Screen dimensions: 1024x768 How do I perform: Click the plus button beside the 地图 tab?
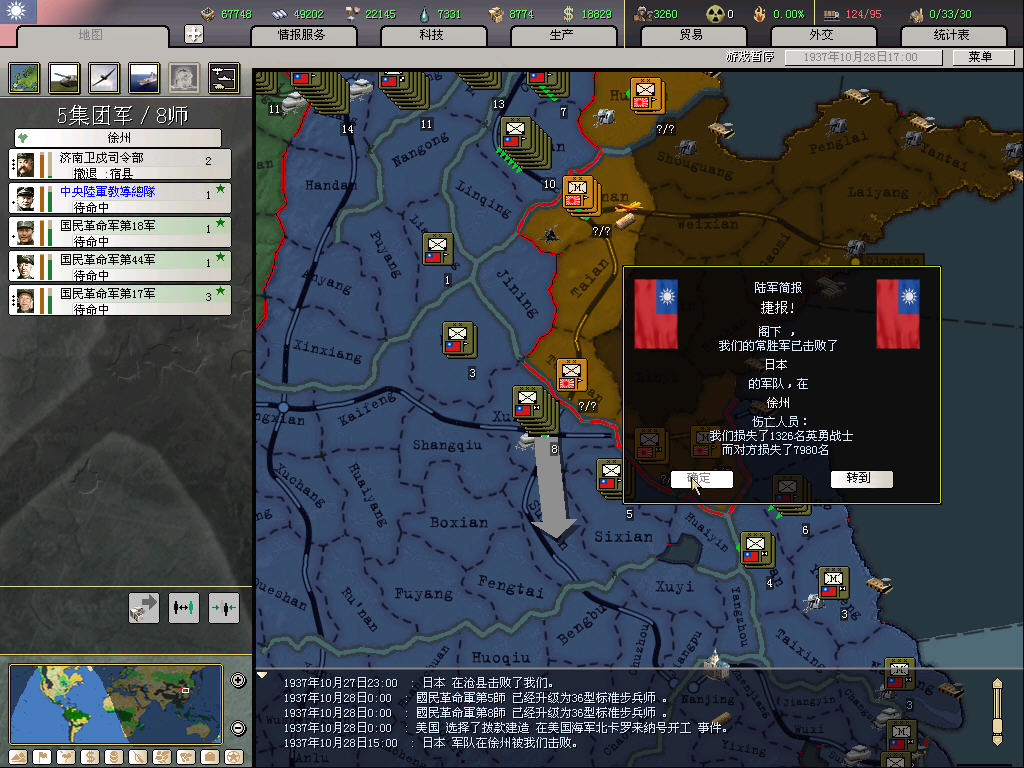pyautogui.click(x=193, y=34)
